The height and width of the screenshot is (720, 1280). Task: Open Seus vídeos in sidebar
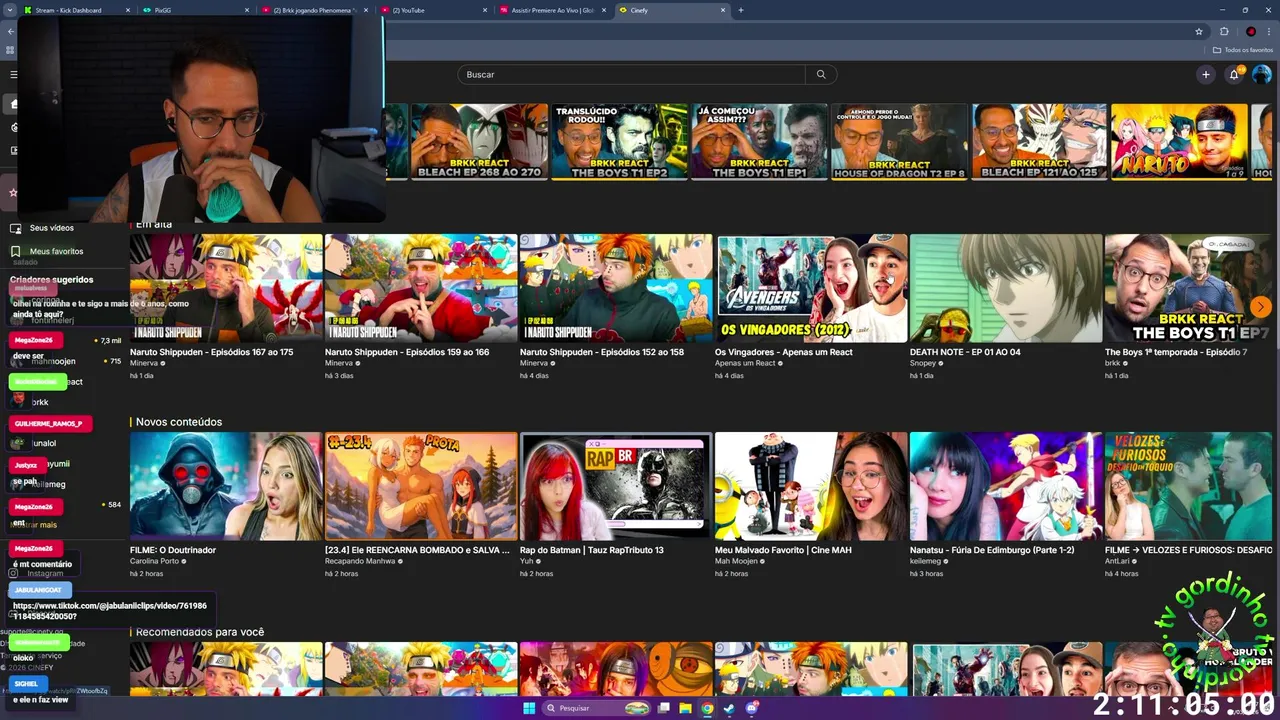(51, 228)
